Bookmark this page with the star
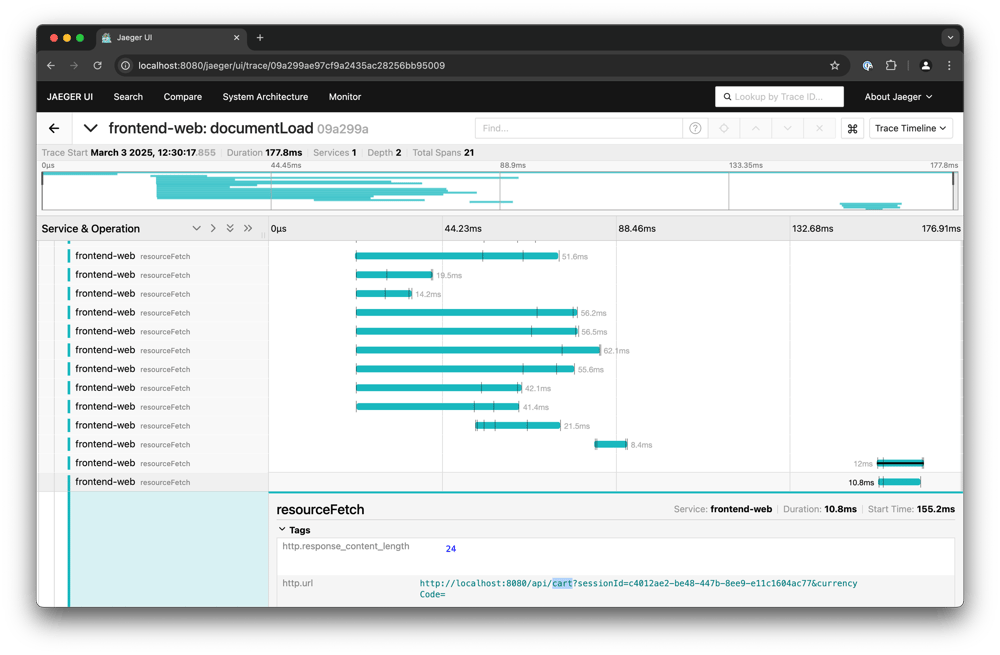This screenshot has height=655, width=1000. pos(835,65)
